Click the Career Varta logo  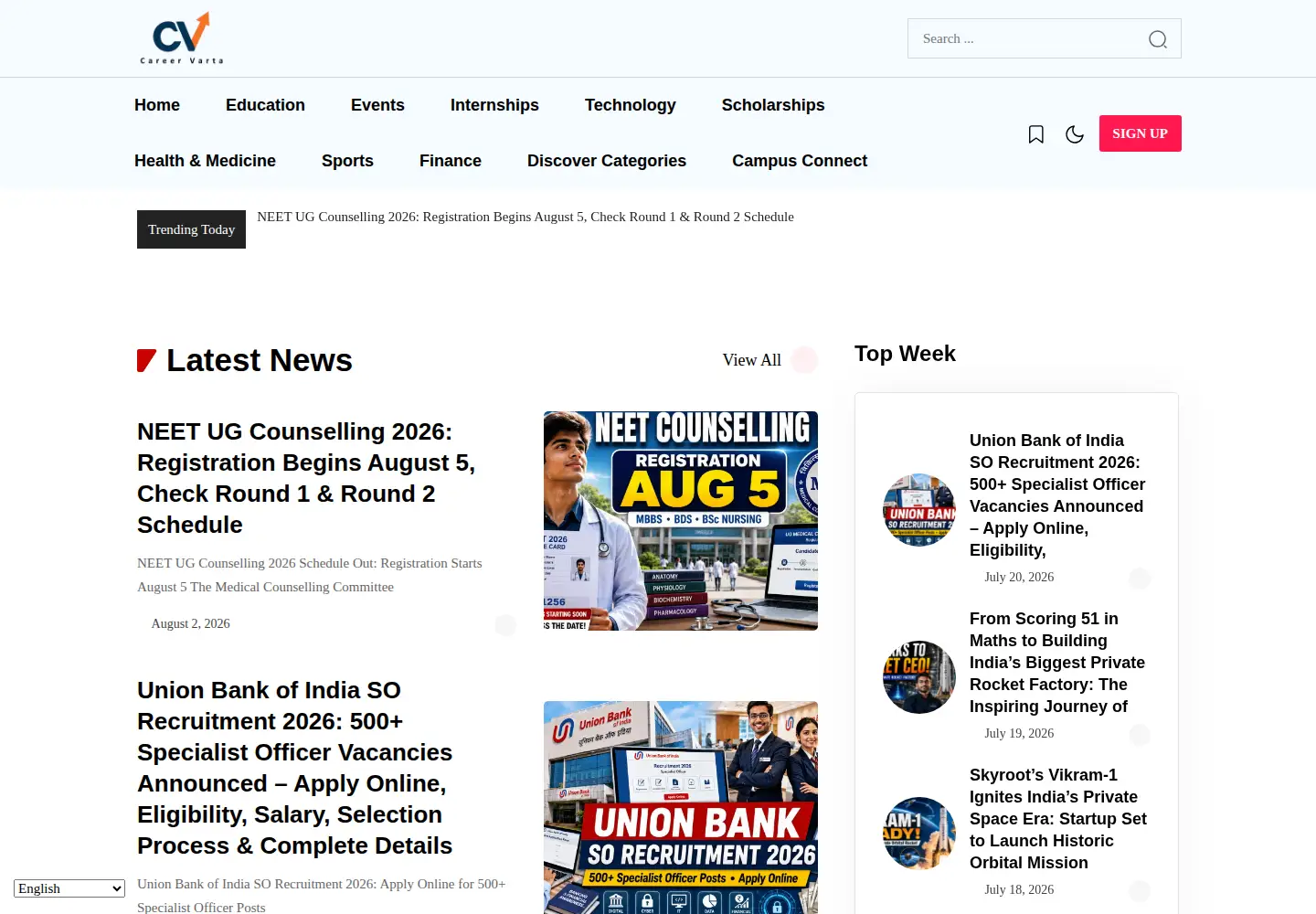(x=181, y=38)
